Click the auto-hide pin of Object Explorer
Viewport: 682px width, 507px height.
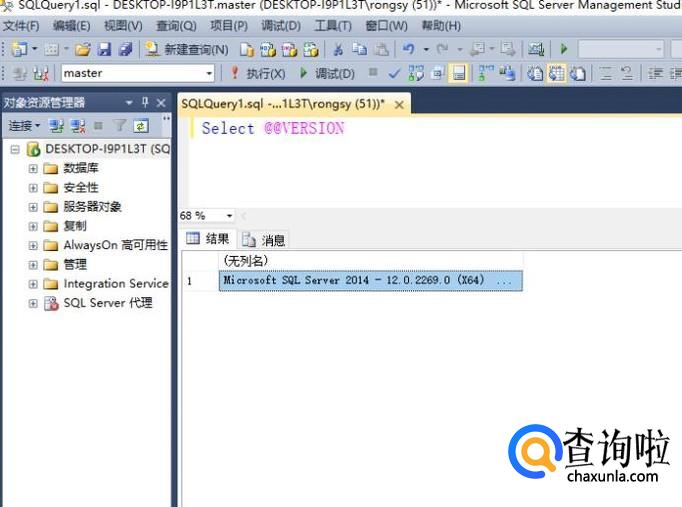coord(145,103)
